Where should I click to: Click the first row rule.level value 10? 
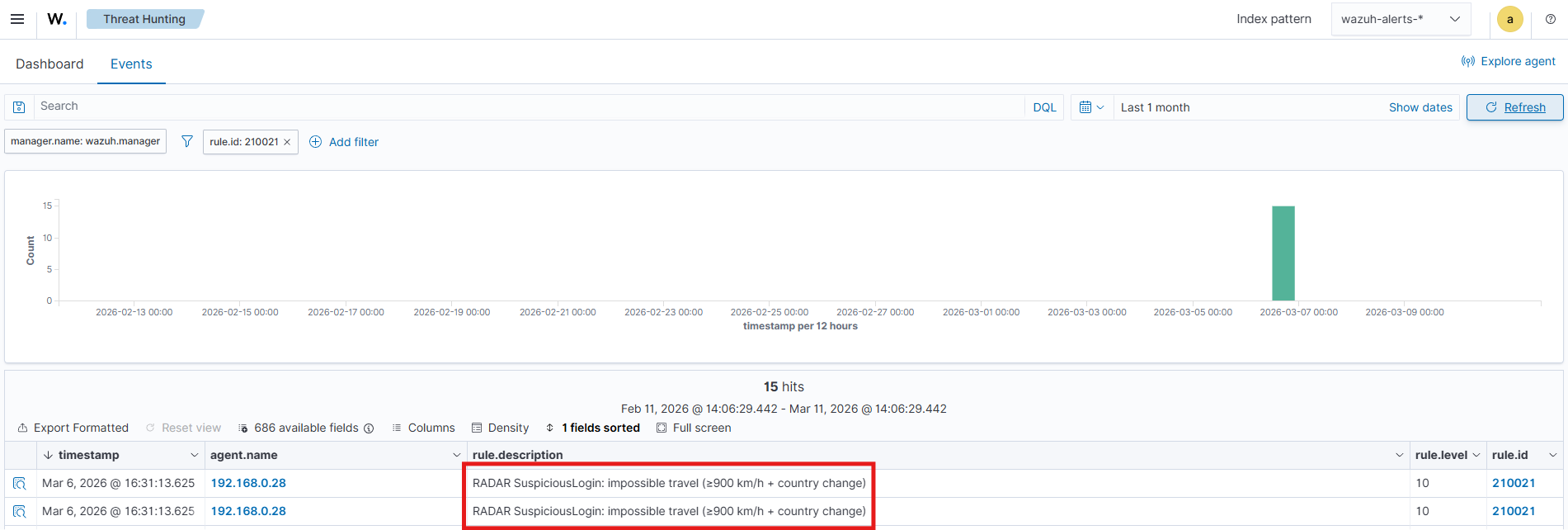pos(1422,483)
